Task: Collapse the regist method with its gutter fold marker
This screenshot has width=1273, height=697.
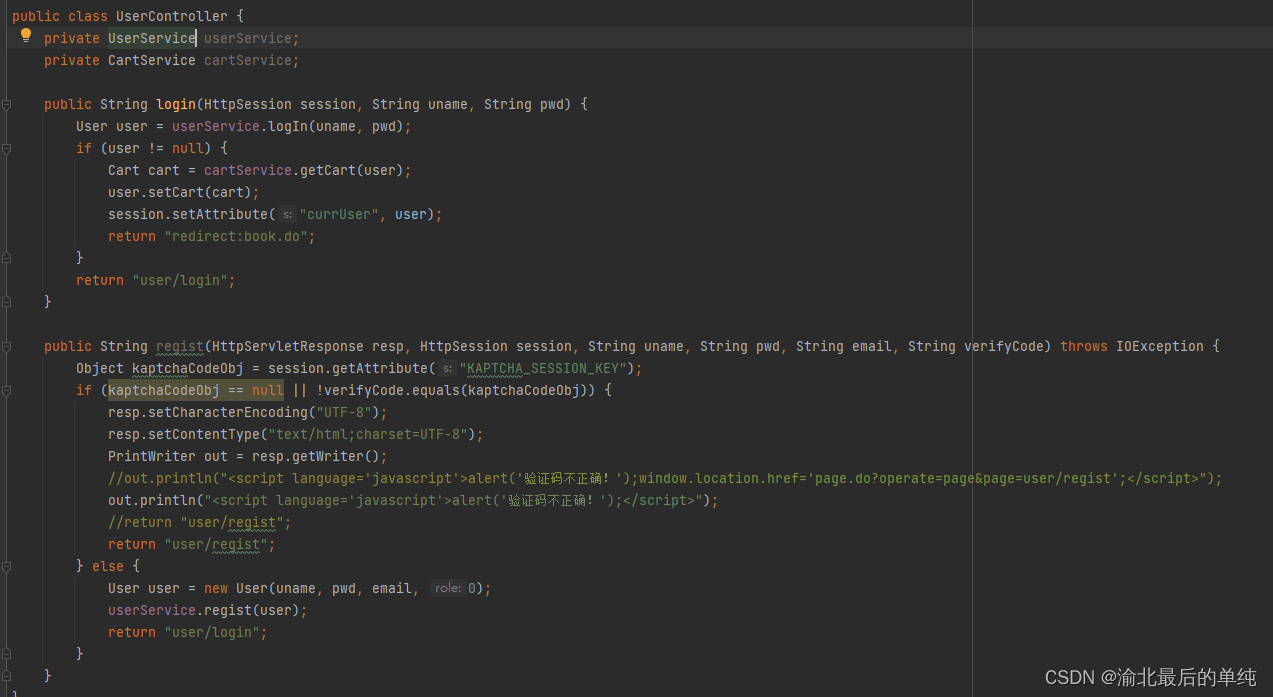Action: tap(6, 346)
